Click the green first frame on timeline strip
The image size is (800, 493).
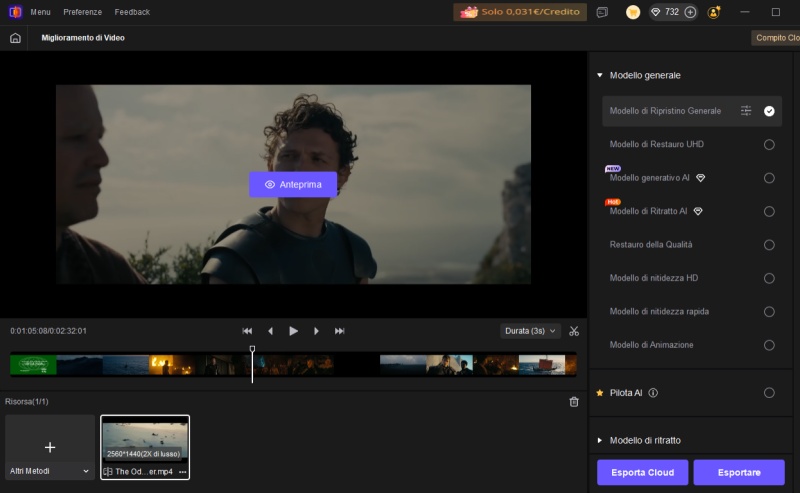[x=33, y=364]
